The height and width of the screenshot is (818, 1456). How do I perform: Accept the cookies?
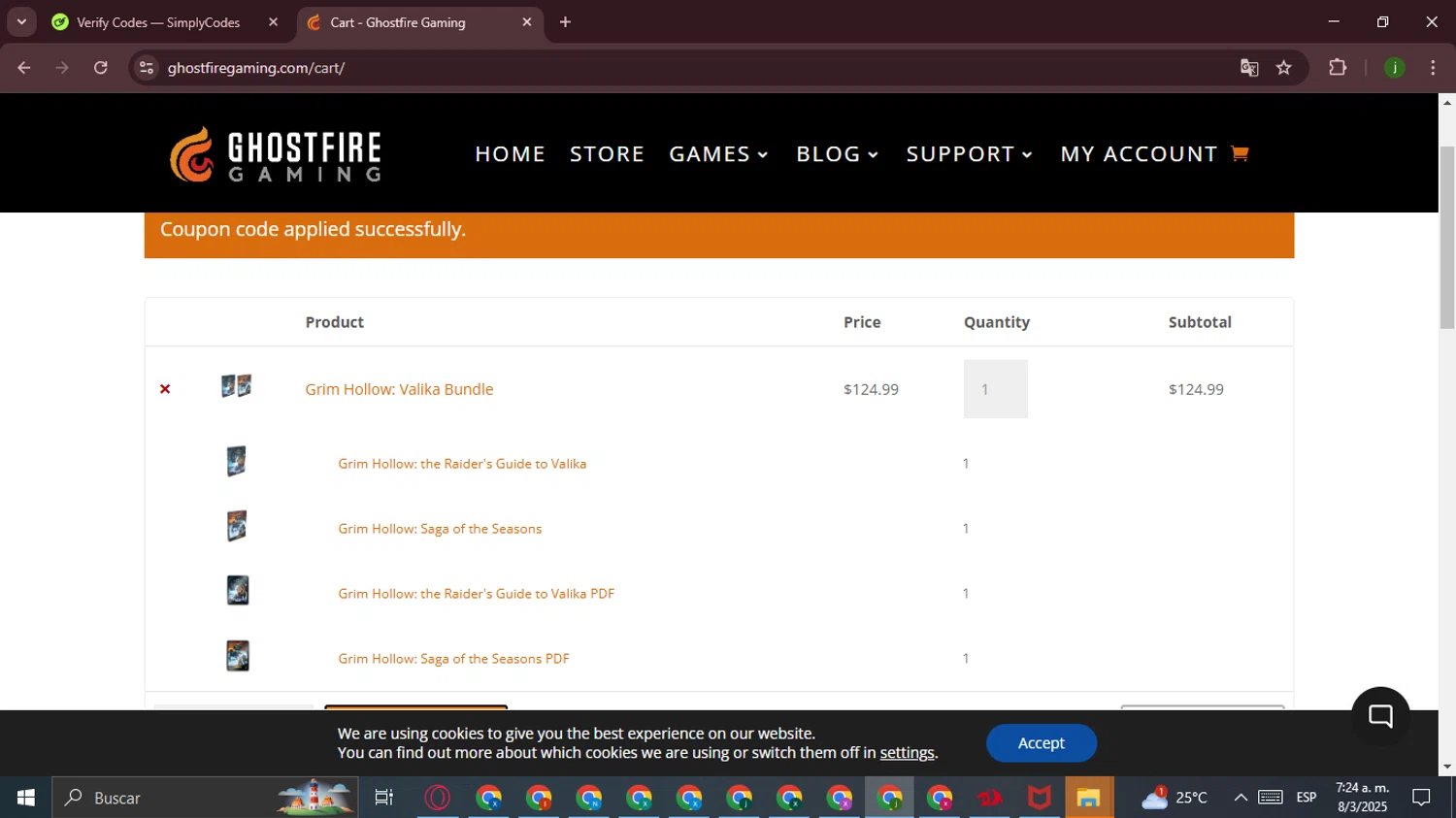tap(1042, 743)
